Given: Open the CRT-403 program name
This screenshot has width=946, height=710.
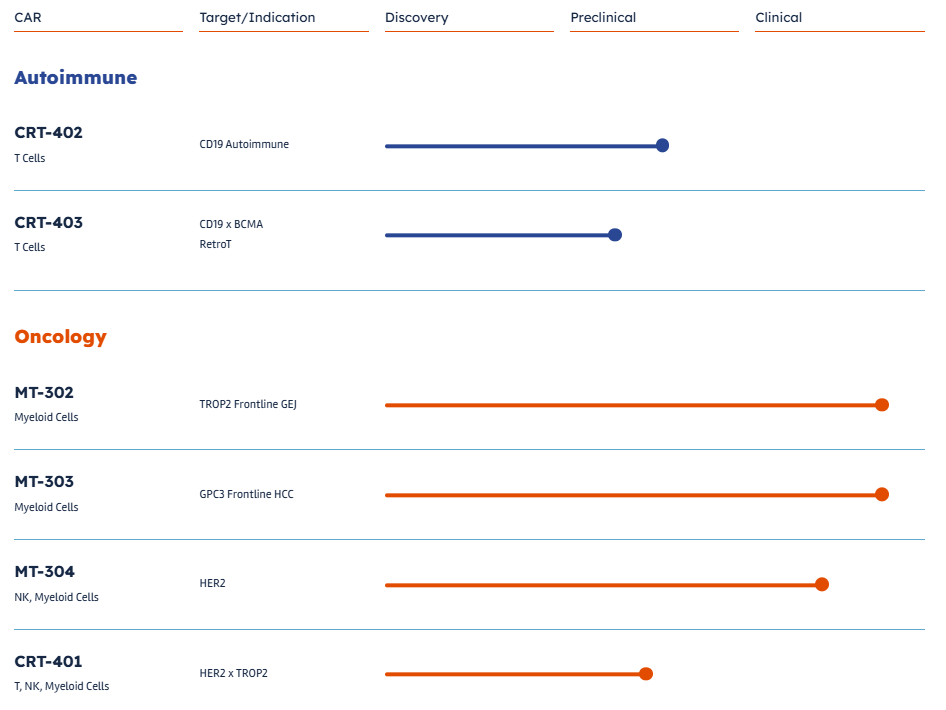Looking at the screenshot, I should 48,223.
